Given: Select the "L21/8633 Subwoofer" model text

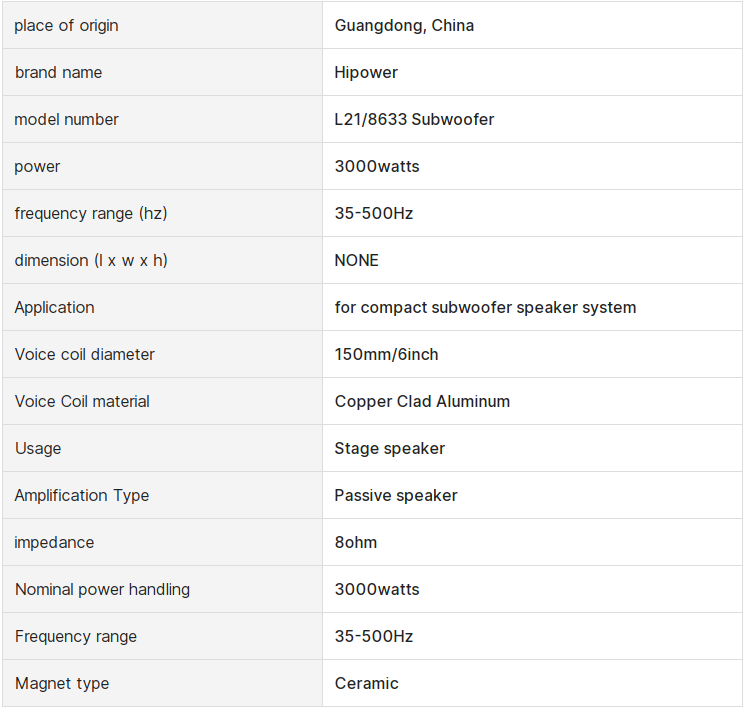Looking at the screenshot, I should [414, 120].
